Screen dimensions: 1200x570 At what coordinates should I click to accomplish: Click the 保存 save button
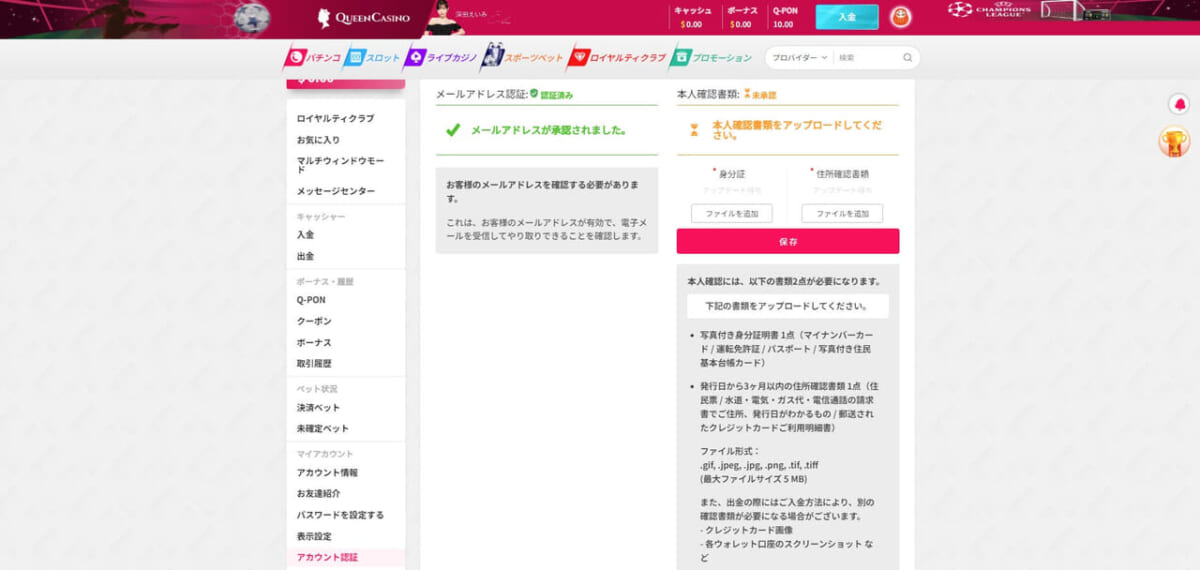(788, 241)
